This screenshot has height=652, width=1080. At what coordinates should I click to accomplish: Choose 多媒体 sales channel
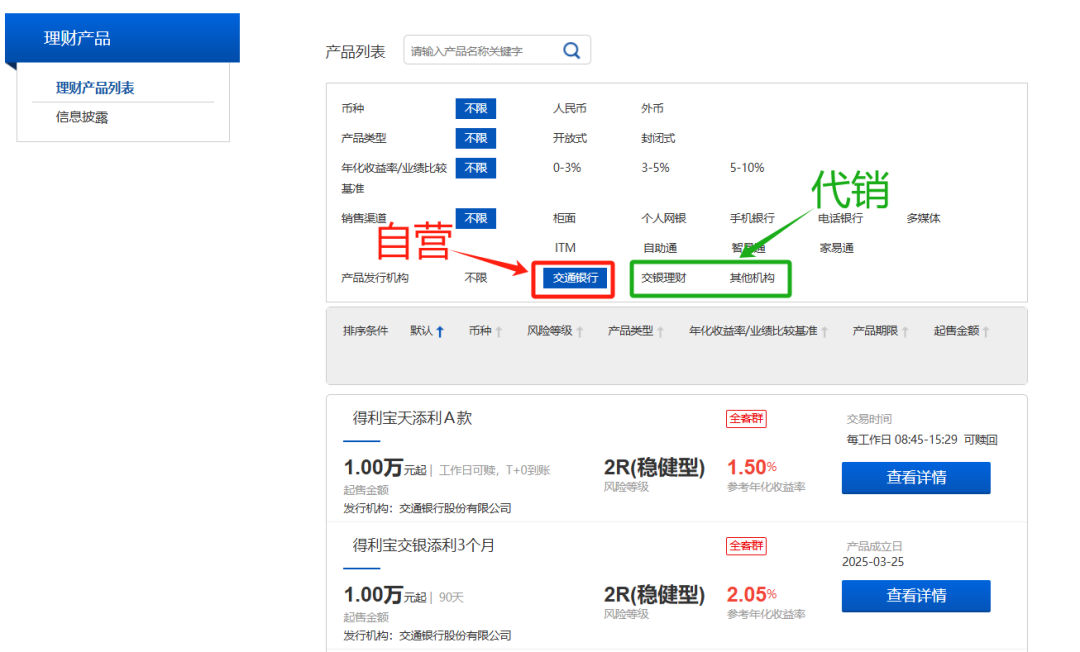click(924, 218)
